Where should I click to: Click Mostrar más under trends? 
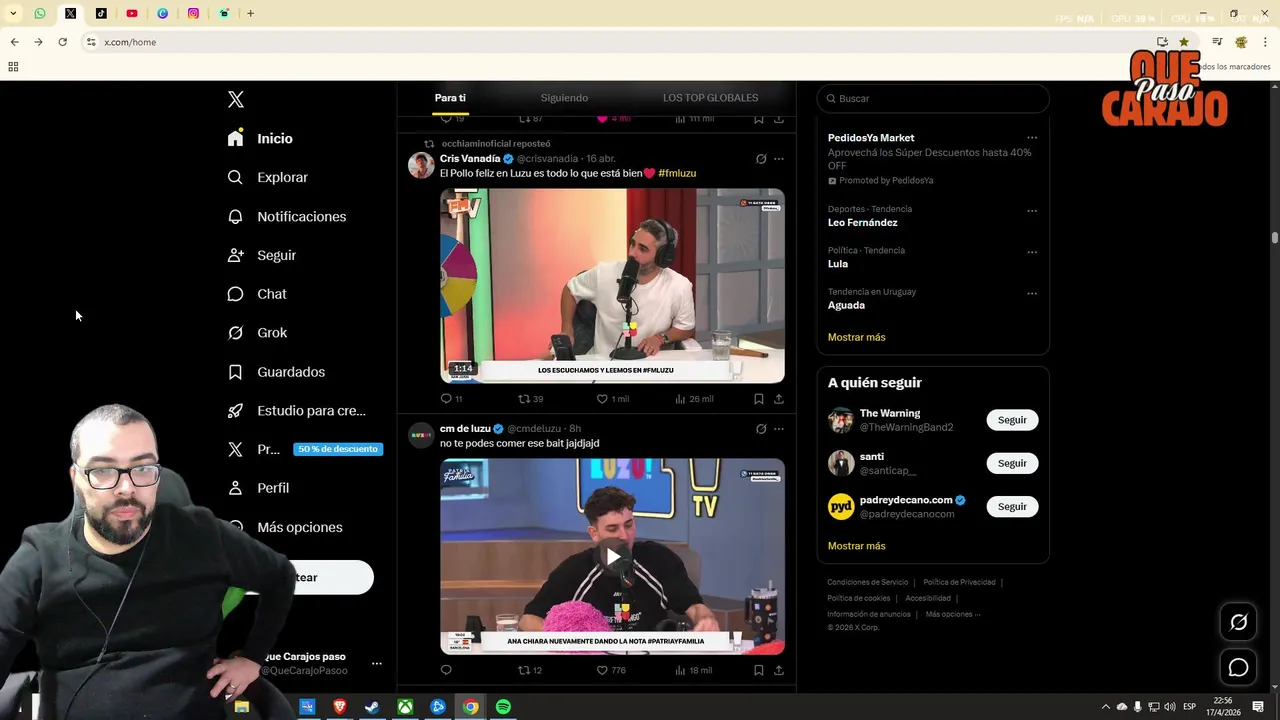[x=856, y=337]
